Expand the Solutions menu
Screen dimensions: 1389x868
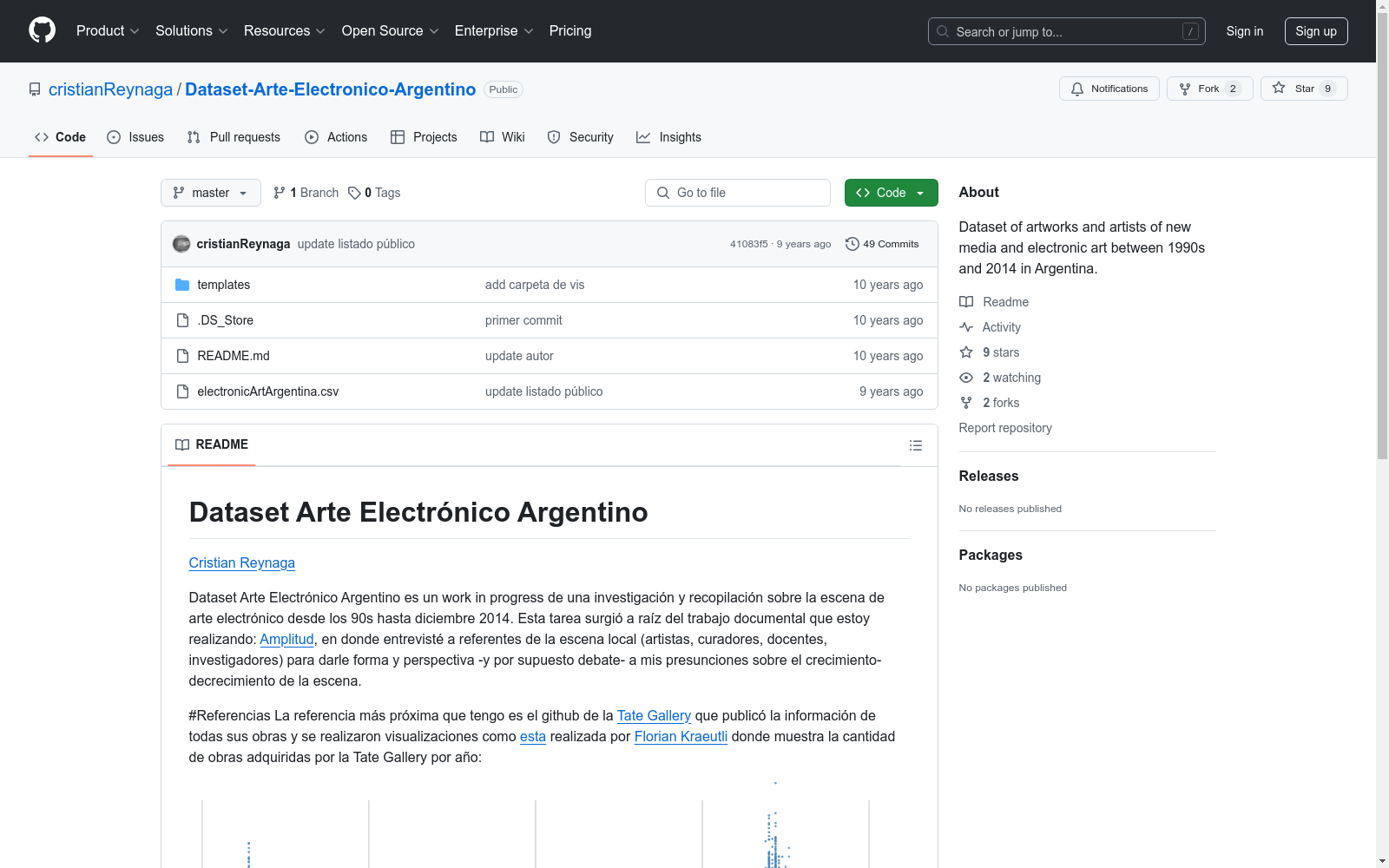pyautogui.click(x=192, y=31)
